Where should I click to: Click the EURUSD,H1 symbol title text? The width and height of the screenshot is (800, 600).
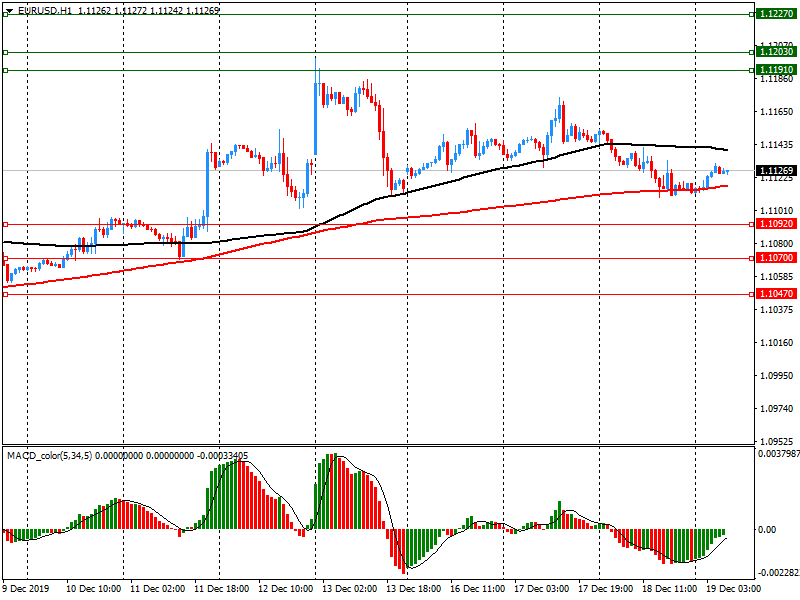pos(45,10)
